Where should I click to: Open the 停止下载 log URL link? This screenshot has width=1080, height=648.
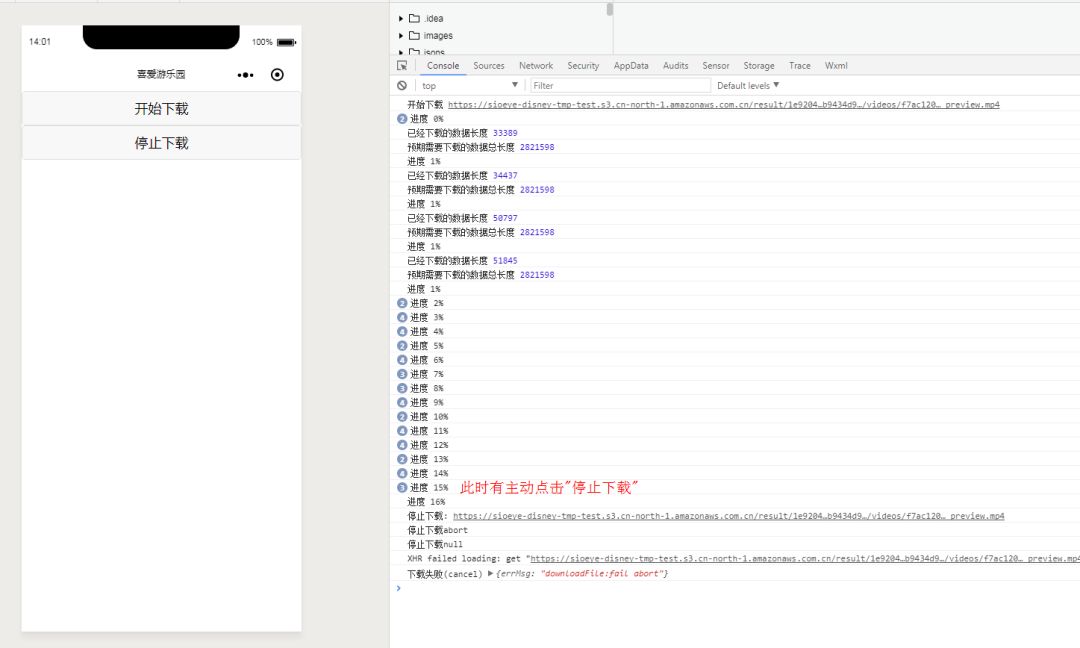[x=729, y=516]
